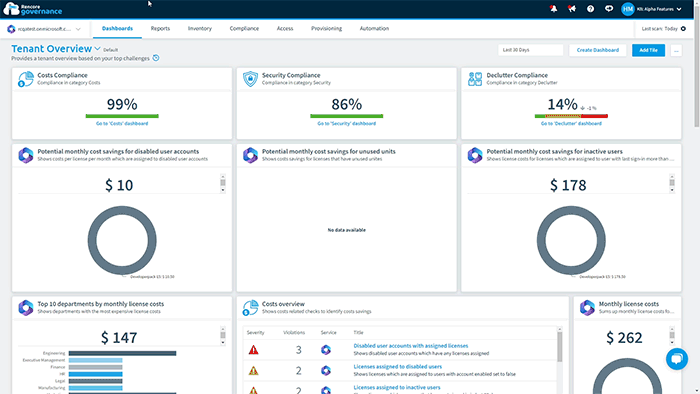The image size is (700, 394).
Task: Click the Security Compliance 86% progress bar
Action: click(346, 116)
